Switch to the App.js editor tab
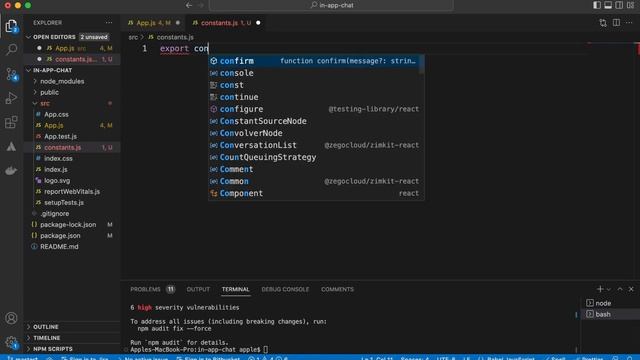The width and height of the screenshot is (640, 360). click(x=153, y=23)
